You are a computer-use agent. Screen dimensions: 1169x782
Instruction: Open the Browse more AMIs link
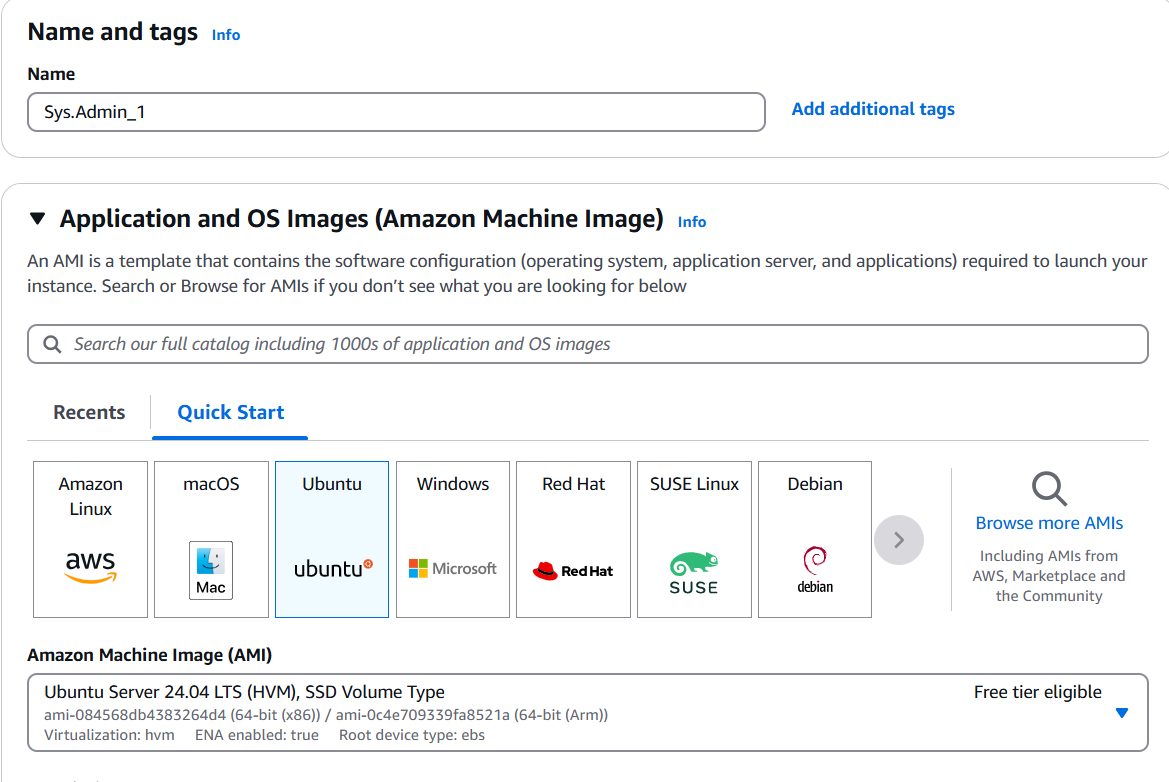click(1049, 523)
